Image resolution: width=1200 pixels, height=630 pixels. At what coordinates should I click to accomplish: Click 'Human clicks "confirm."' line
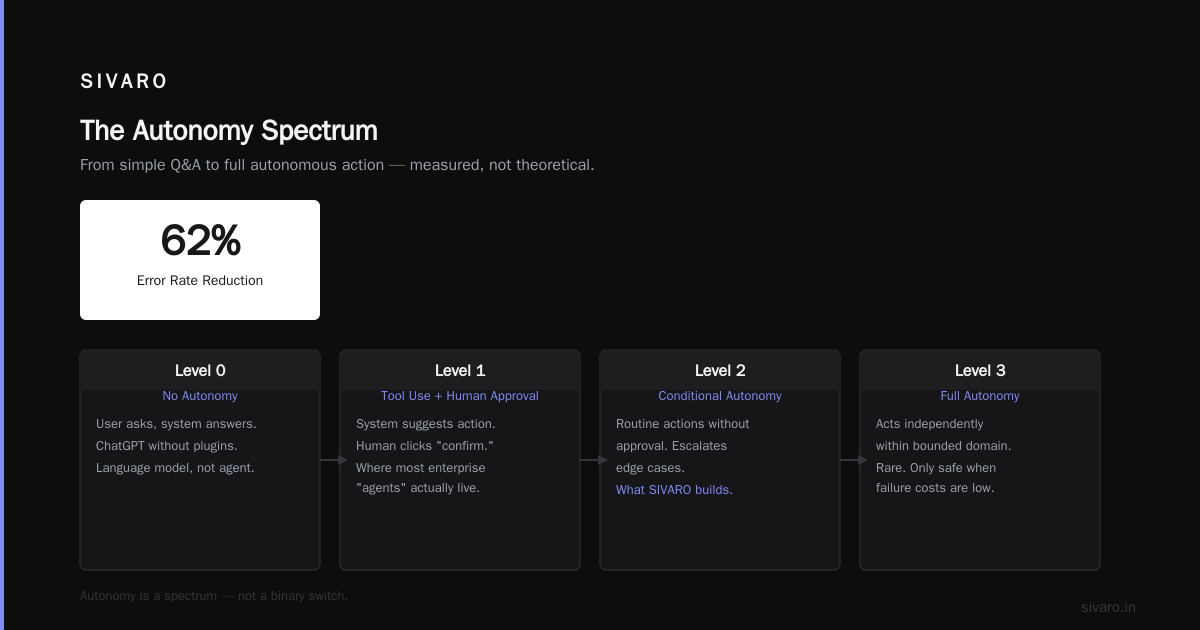[x=425, y=446]
